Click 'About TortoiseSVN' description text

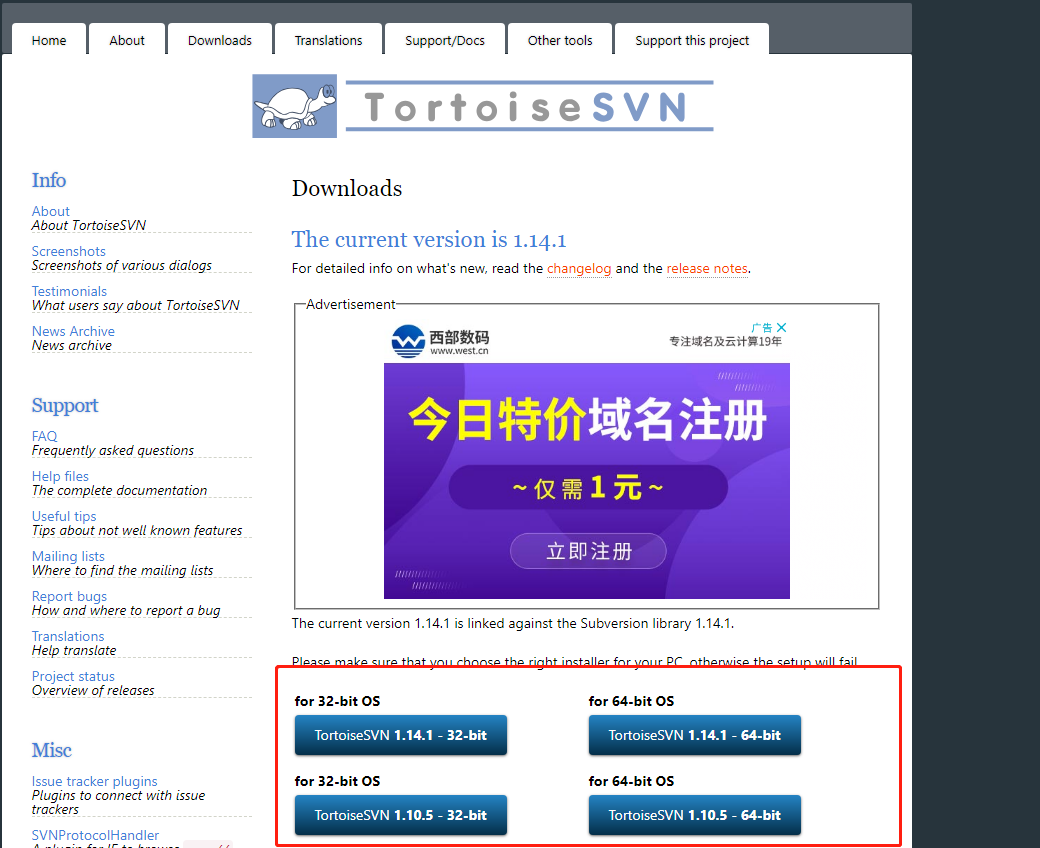pyautogui.click(x=89, y=225)
